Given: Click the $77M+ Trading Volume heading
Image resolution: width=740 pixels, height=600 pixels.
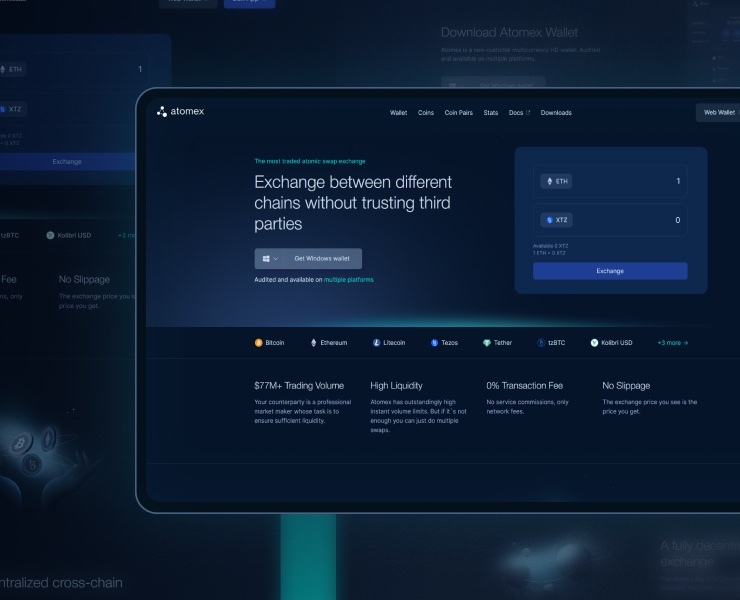Looking at the screenshot, I should 299,386.
